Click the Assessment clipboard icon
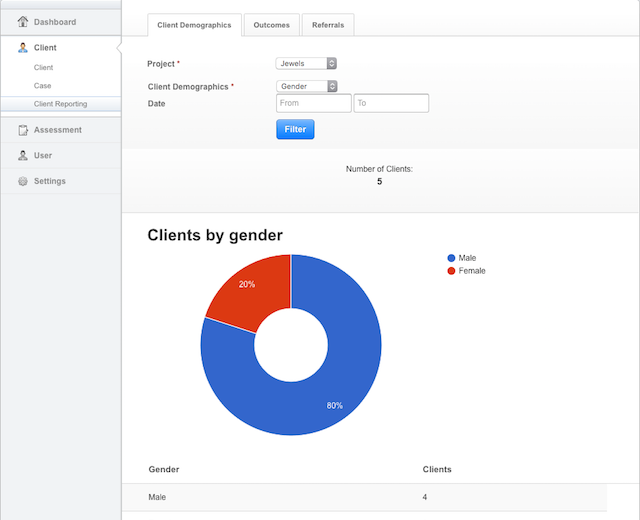This screenshot has height=520, width=640. 23,130
